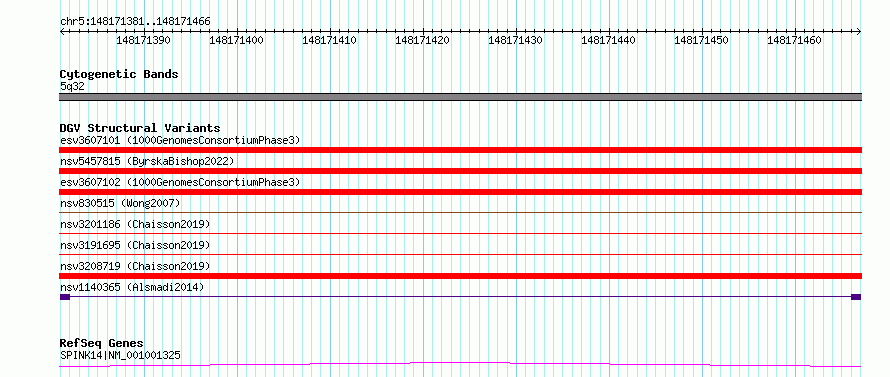
Task: Click ruler position label 148171400
Action: (x=236, y=40)
